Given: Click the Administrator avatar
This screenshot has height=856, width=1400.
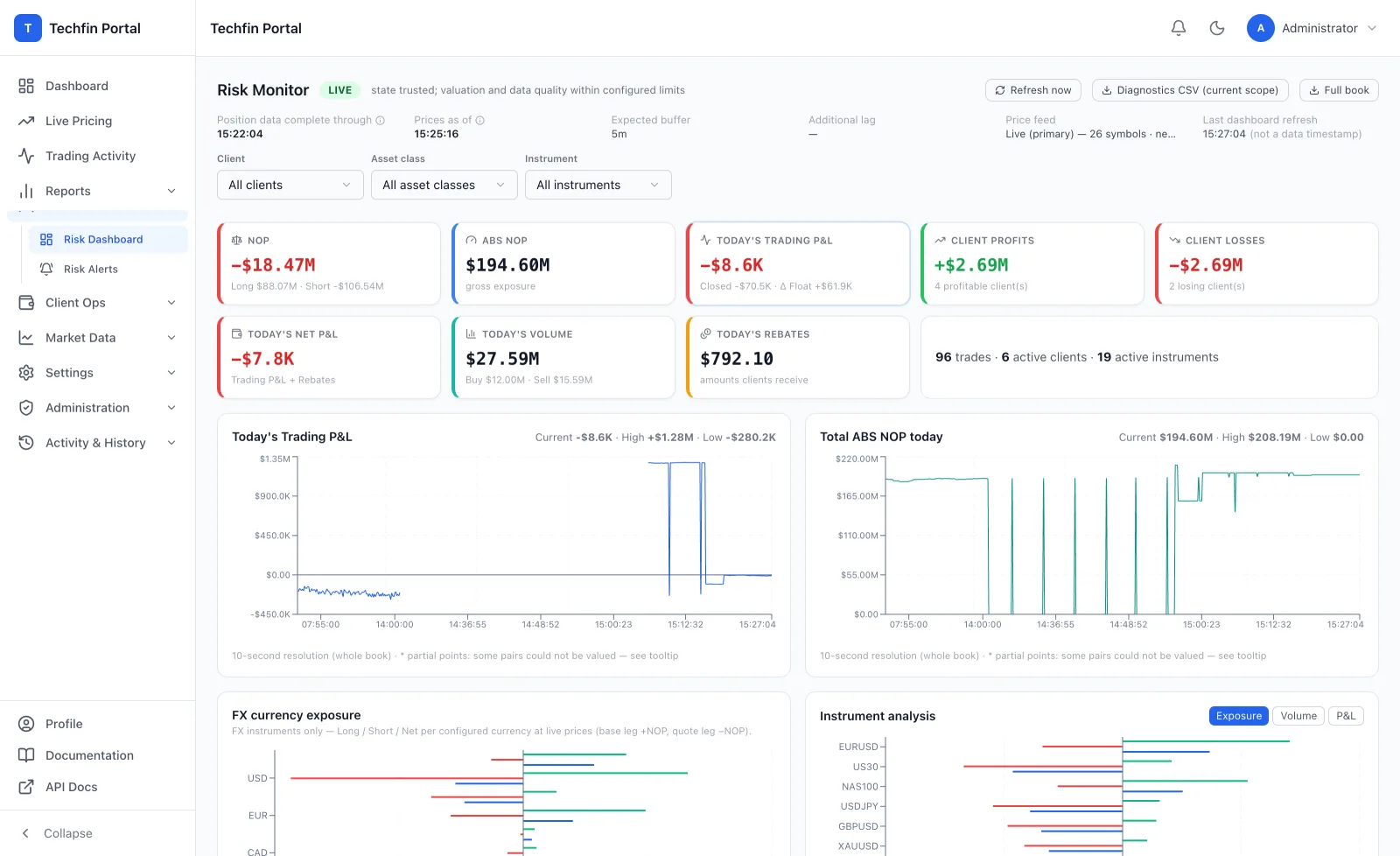Looking at the screenshot, I should coord(1261,28).
